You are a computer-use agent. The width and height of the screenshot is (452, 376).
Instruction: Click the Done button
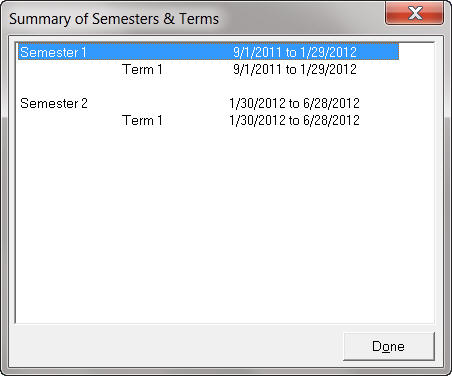389,346
